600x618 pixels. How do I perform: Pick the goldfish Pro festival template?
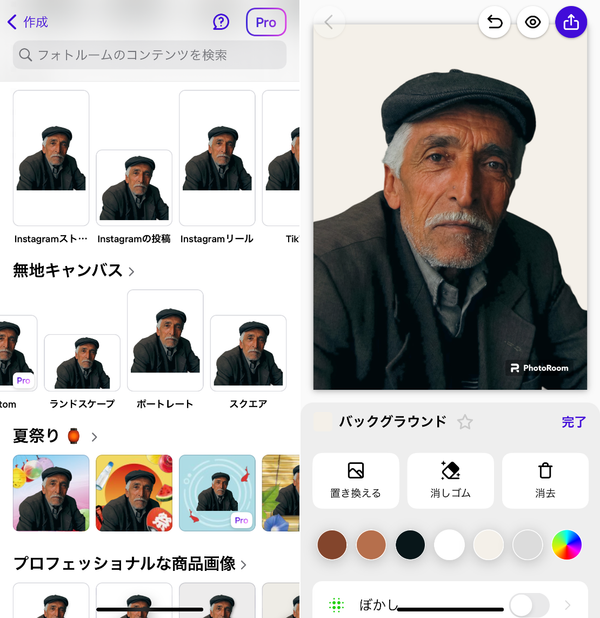point(217,493)
